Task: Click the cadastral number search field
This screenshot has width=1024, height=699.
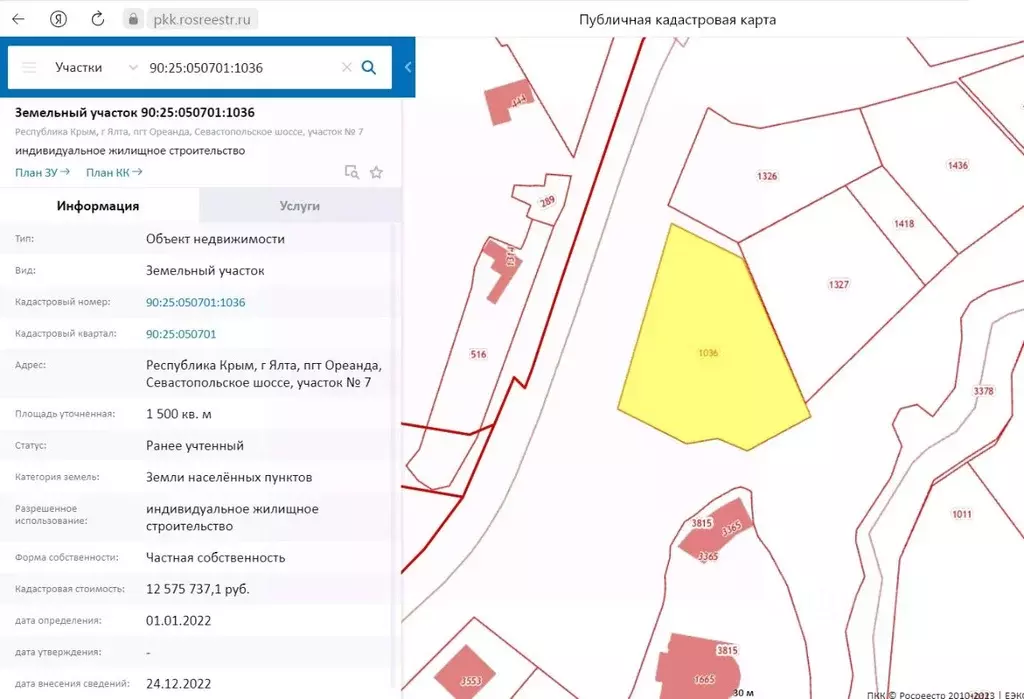Action: pyautogui.click(x=240, y=68)
